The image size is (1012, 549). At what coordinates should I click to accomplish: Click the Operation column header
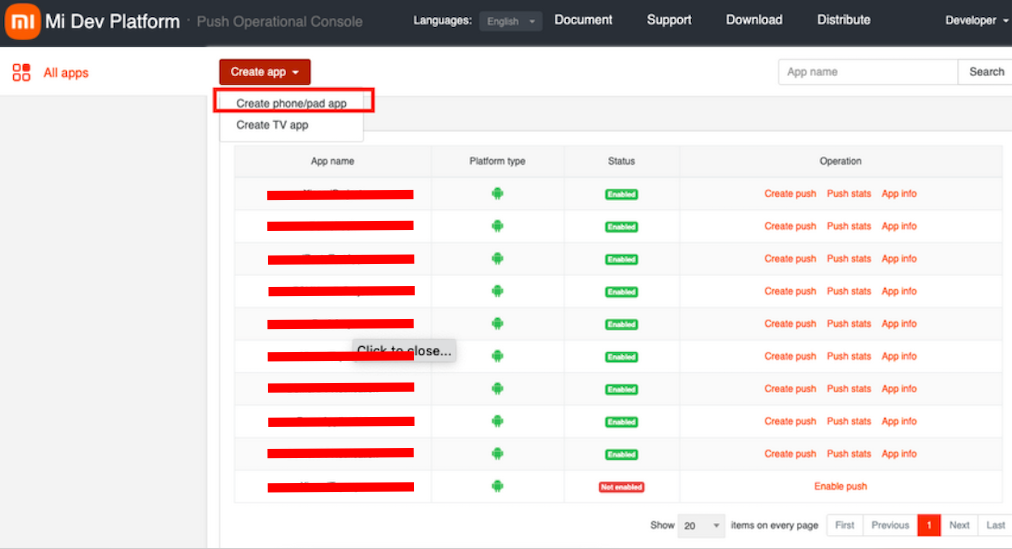pos(840,161)
